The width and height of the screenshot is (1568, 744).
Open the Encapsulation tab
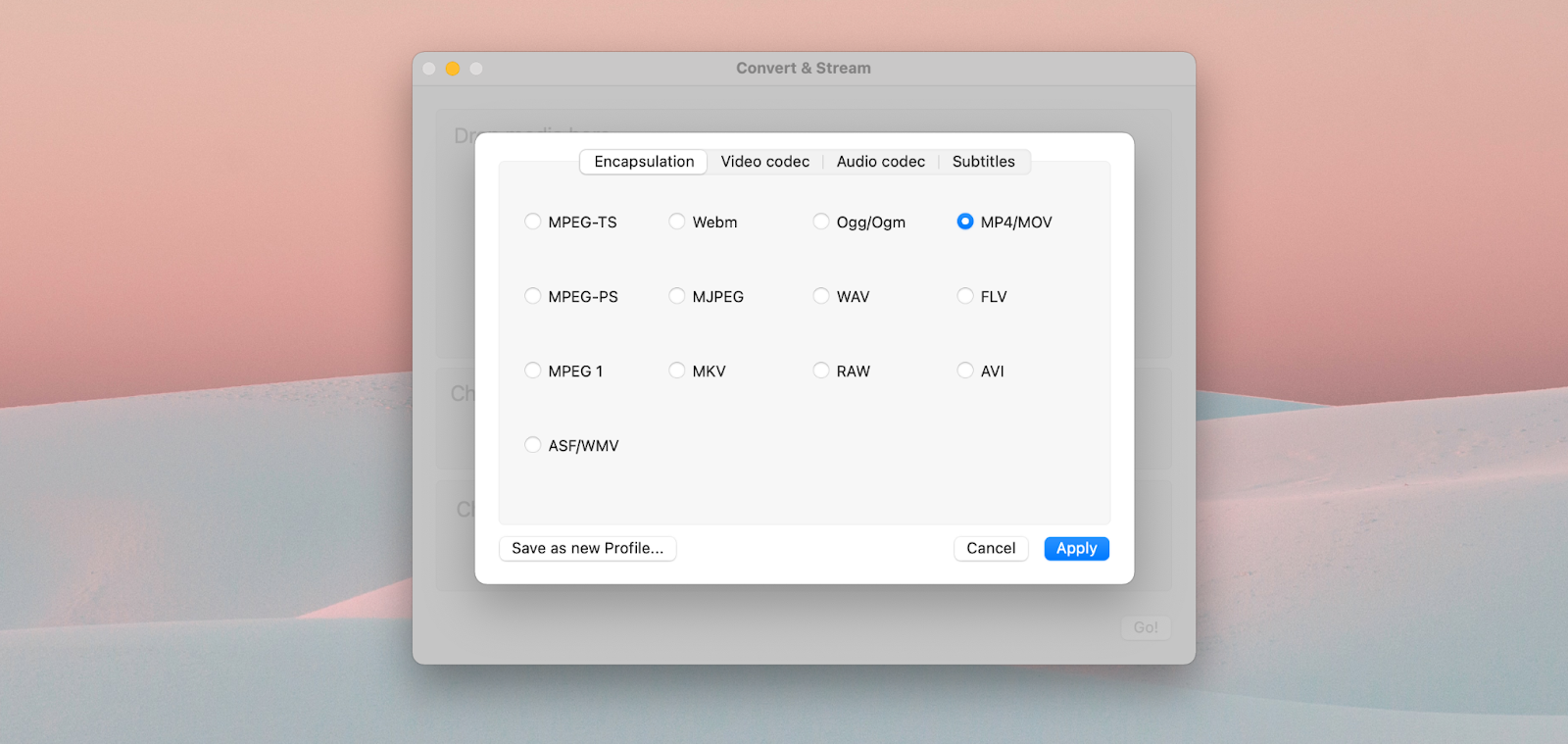(x=644, y=162)
